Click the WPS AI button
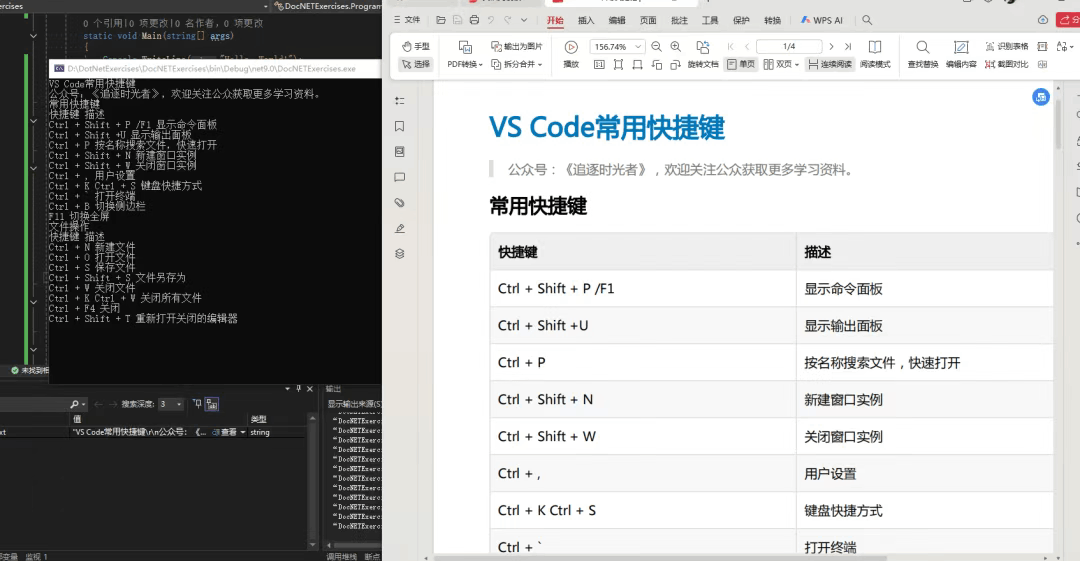 point(822,20)
